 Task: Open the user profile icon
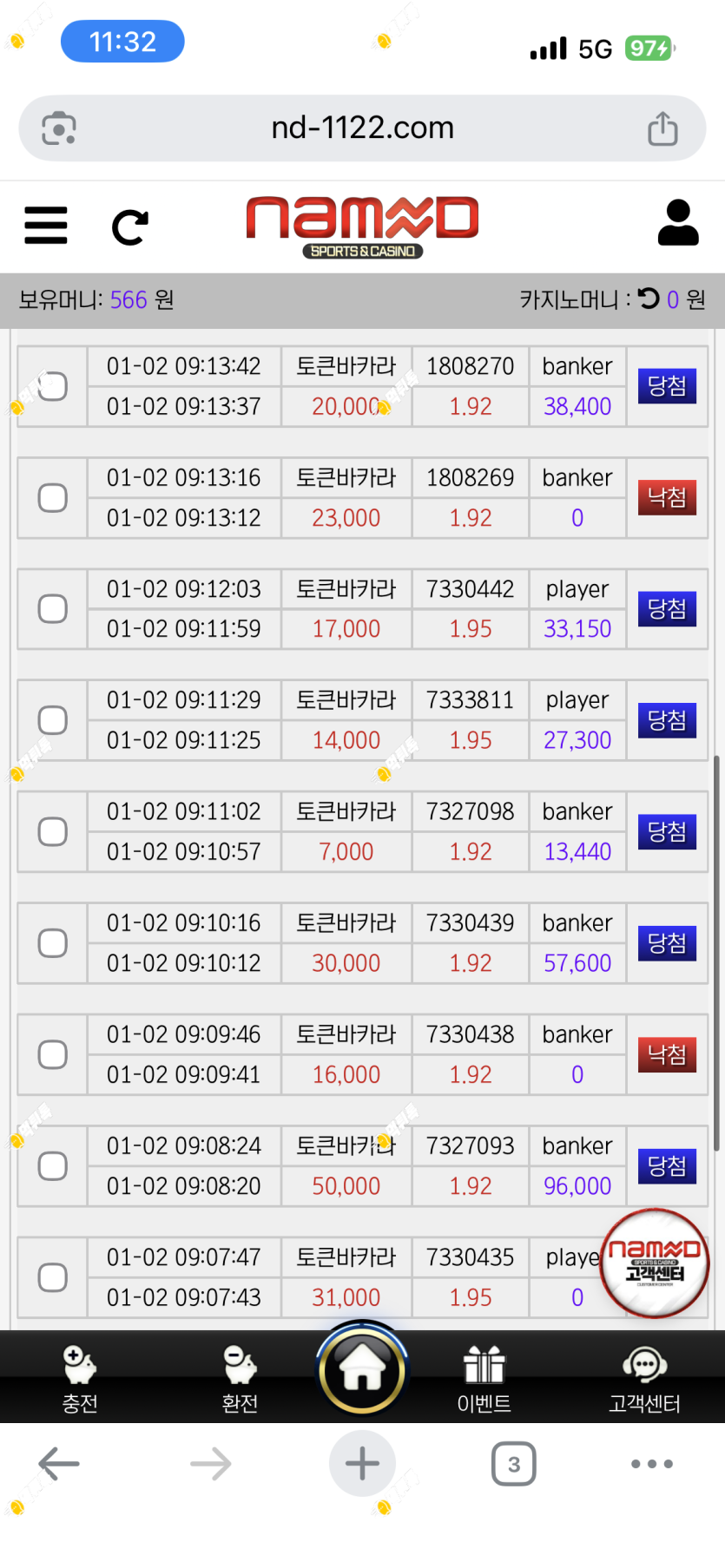coord(677,223)
